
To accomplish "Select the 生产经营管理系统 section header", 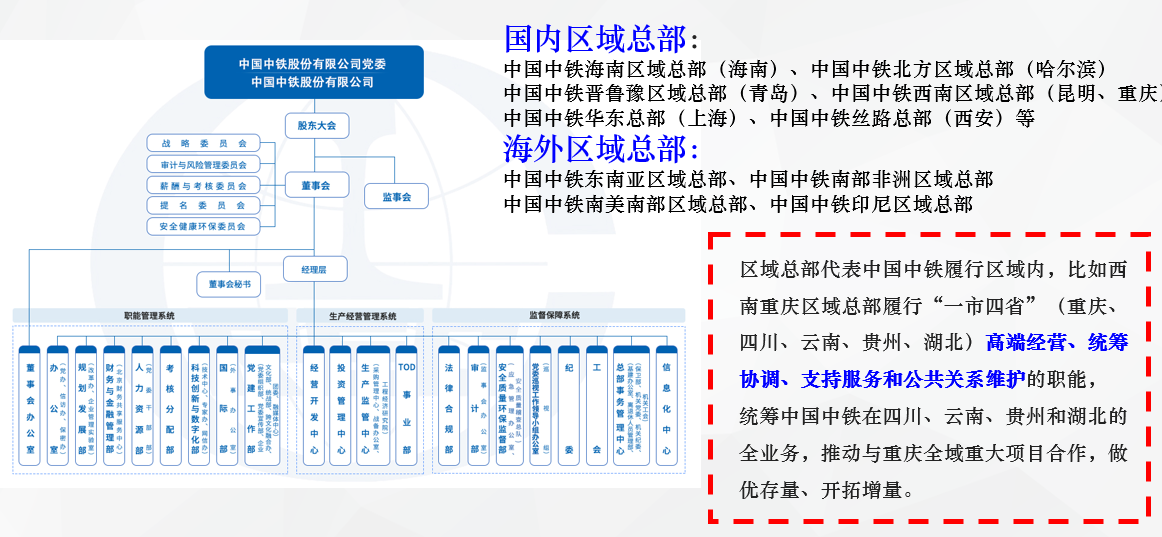I will [x=360, y=316].
